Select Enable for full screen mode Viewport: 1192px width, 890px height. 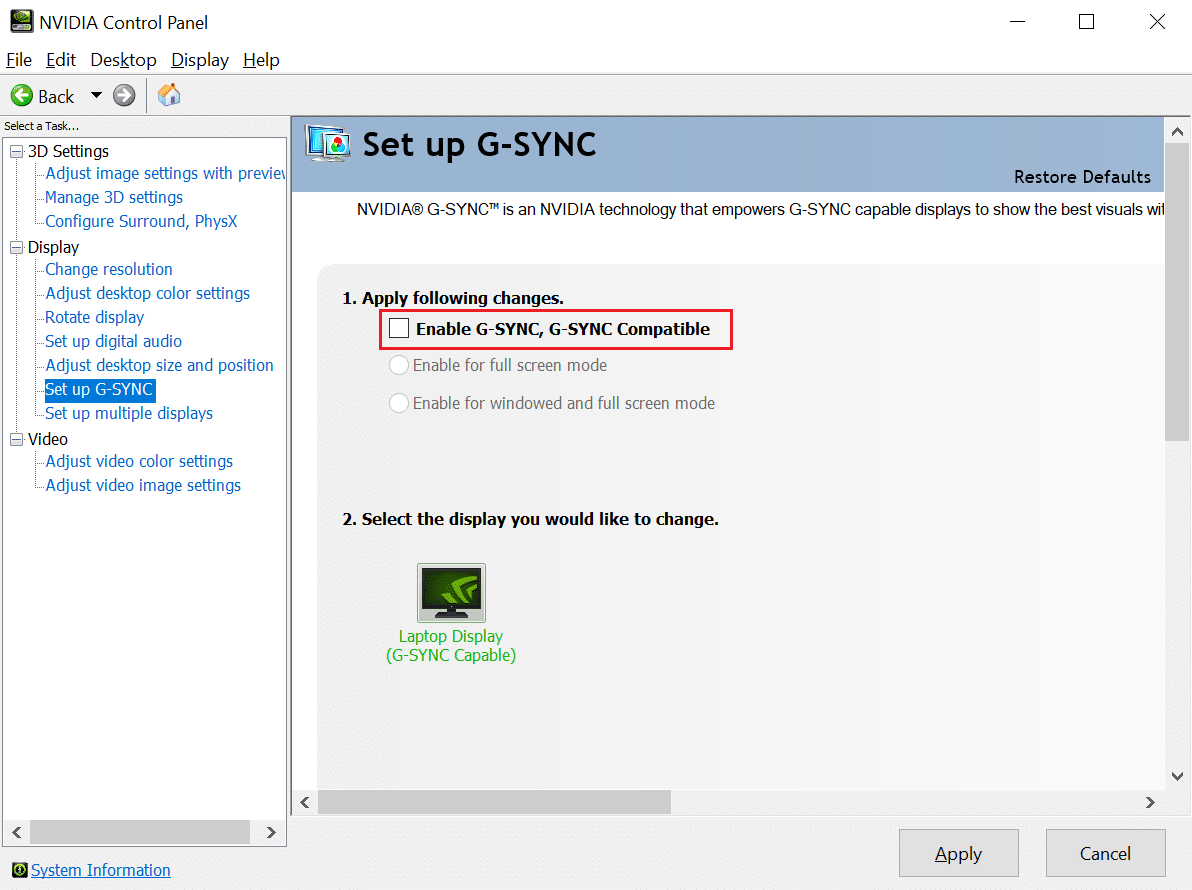pyautogui.click(x=399, y=365)
